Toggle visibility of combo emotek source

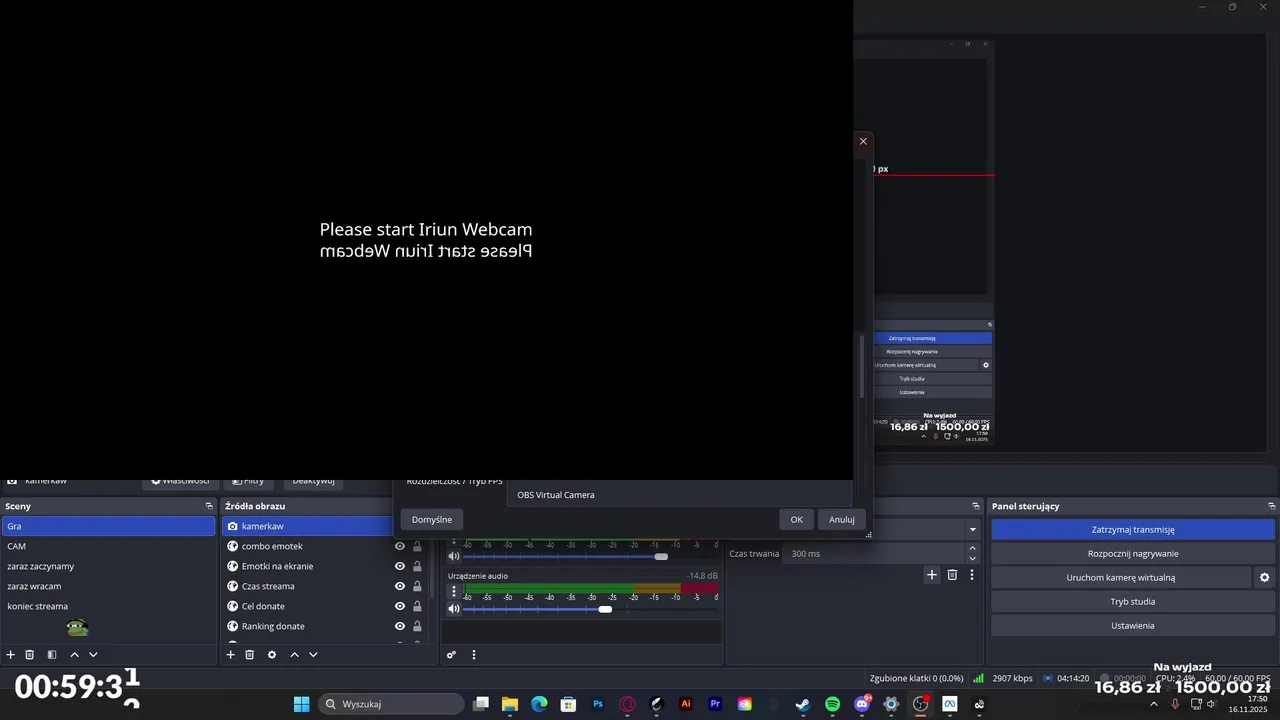point(400,546)
